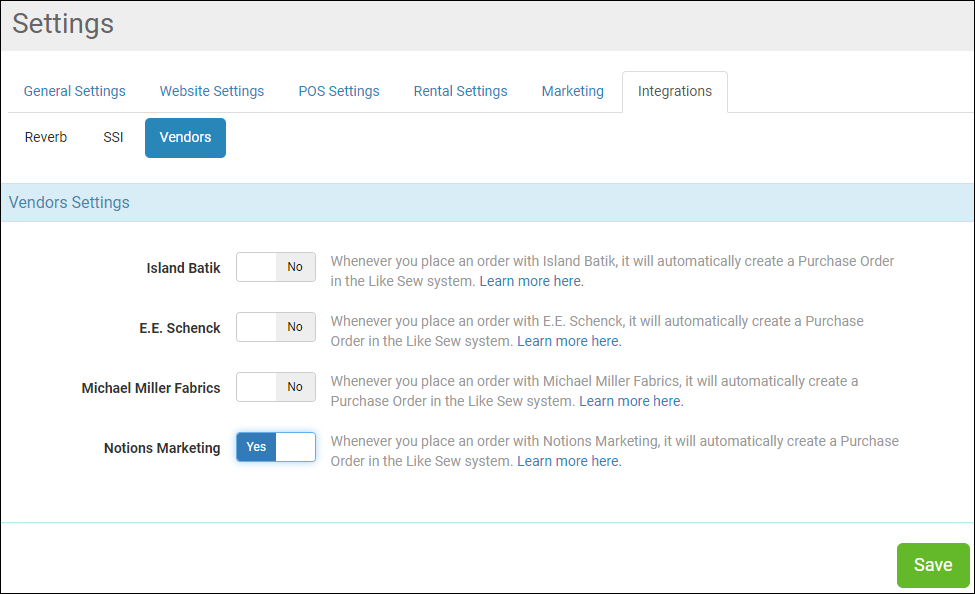Disable the Notions Marketing toggle
975x594 pixels.
coord(276,447)
